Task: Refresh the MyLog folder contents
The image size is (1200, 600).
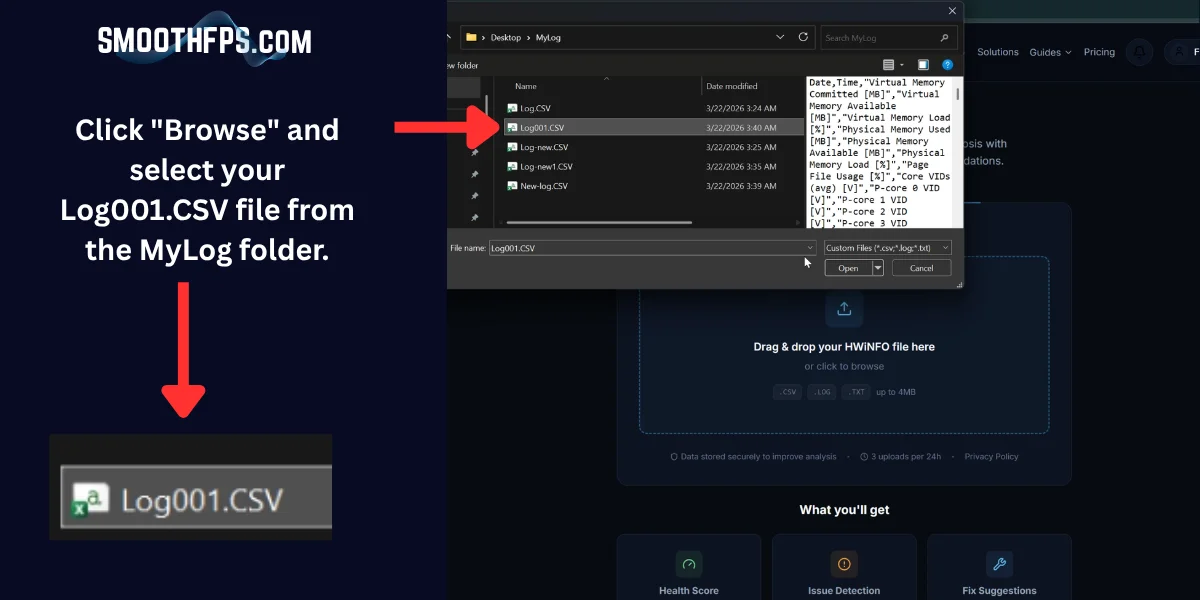Action: pos(803,37)
